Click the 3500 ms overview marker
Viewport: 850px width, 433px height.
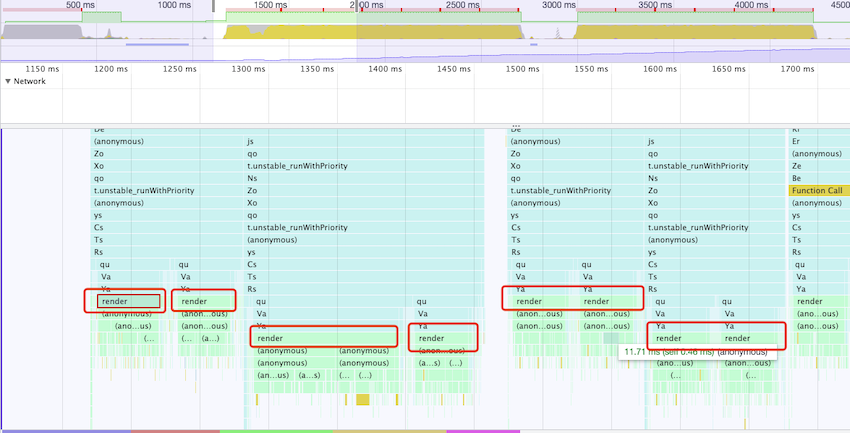(x=654, y=5)
